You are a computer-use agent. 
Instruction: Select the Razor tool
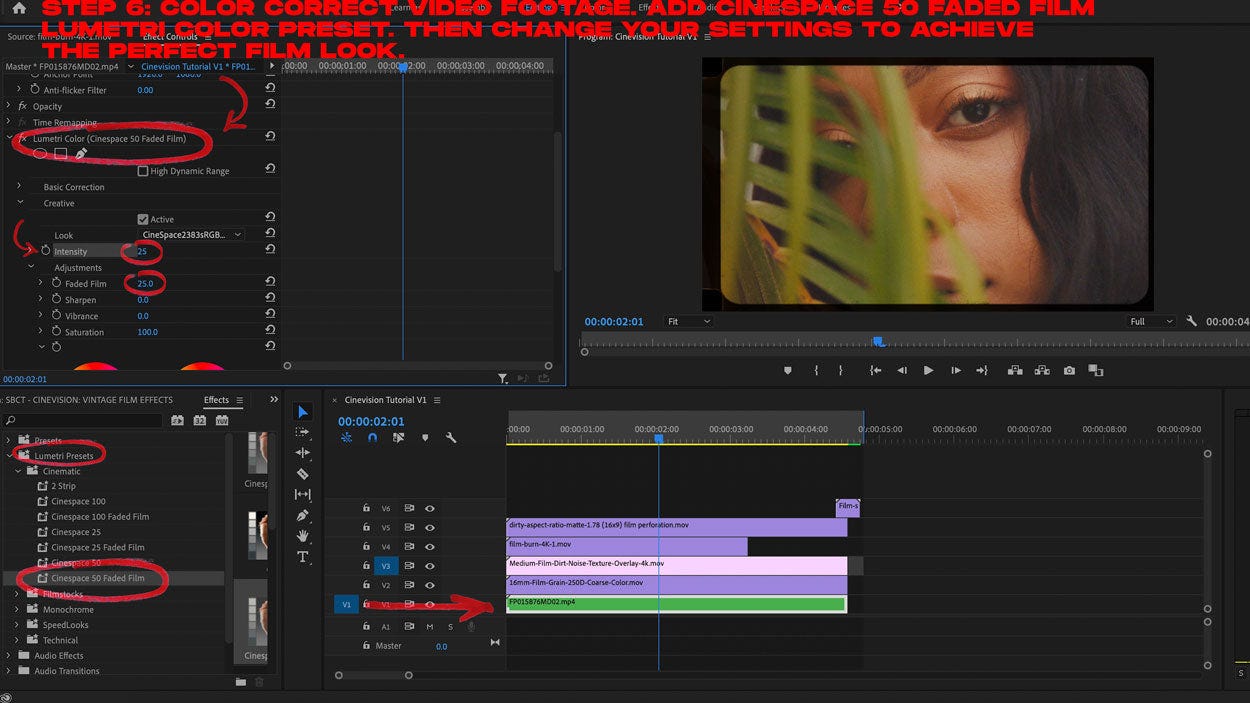tap(303, 474)
